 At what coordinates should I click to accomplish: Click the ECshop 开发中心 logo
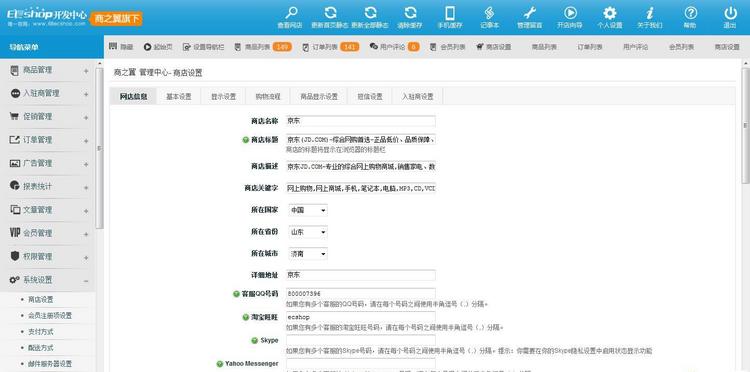(x=46, y=17)
